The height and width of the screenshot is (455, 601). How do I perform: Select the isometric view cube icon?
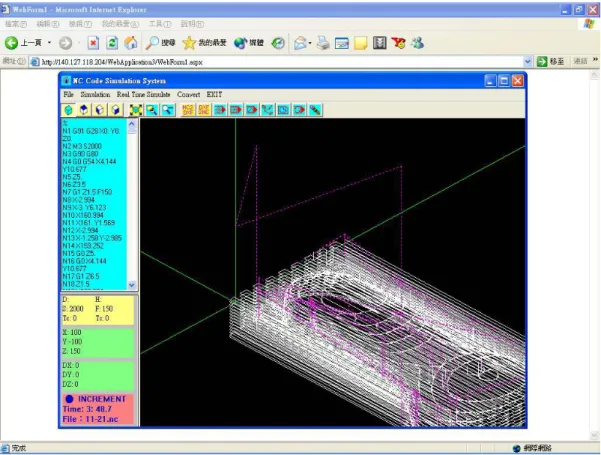click(68, 110)
